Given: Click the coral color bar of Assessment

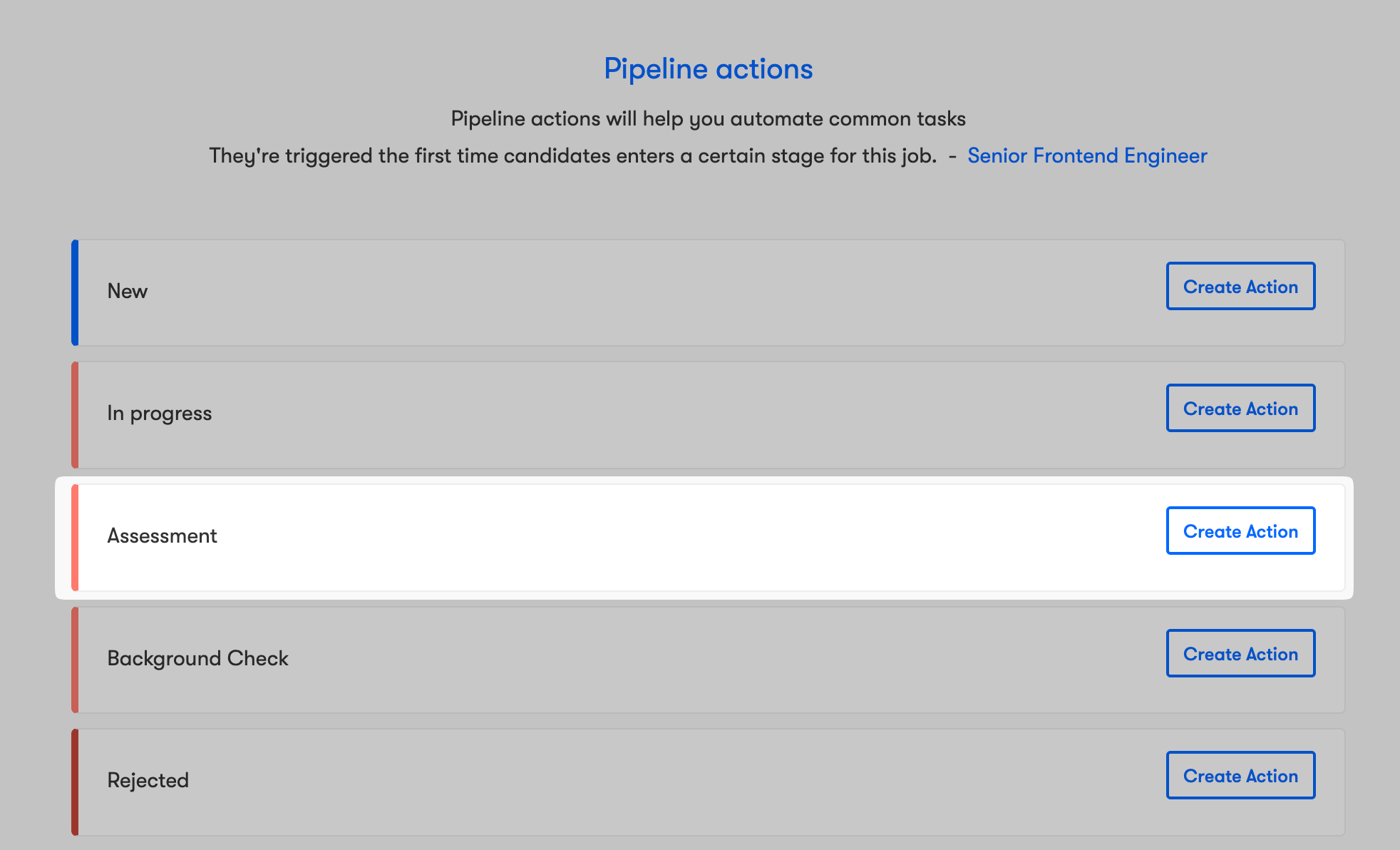Looking at the screenshot, I should [75, 538].
